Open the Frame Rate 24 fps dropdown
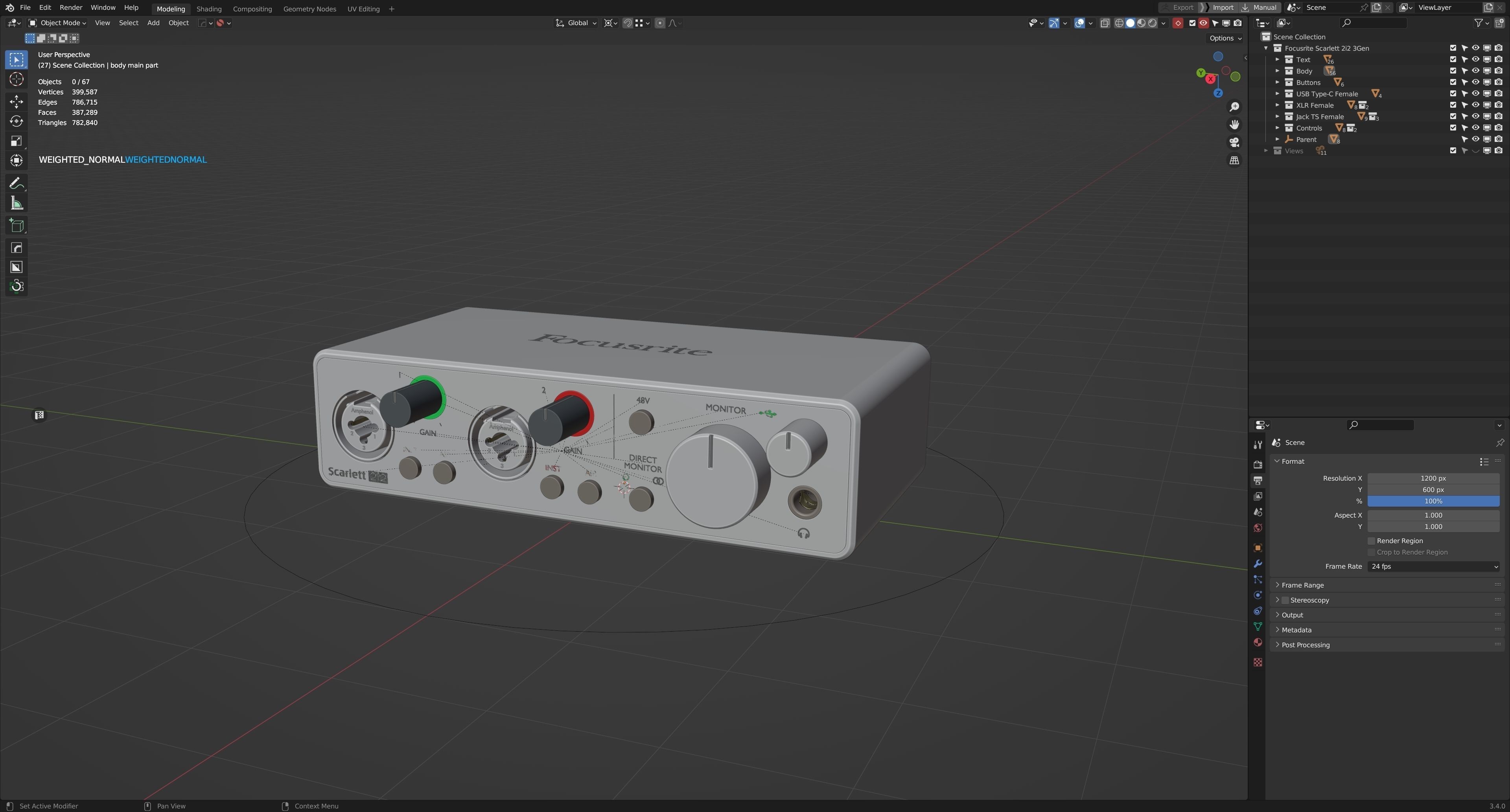 pos(1433,566)
